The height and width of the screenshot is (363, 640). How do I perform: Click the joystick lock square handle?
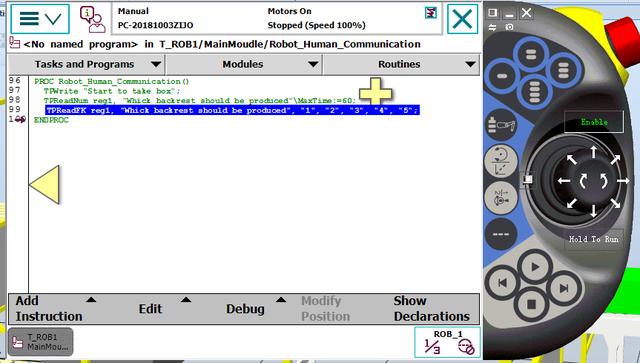[x=528, y=179]
